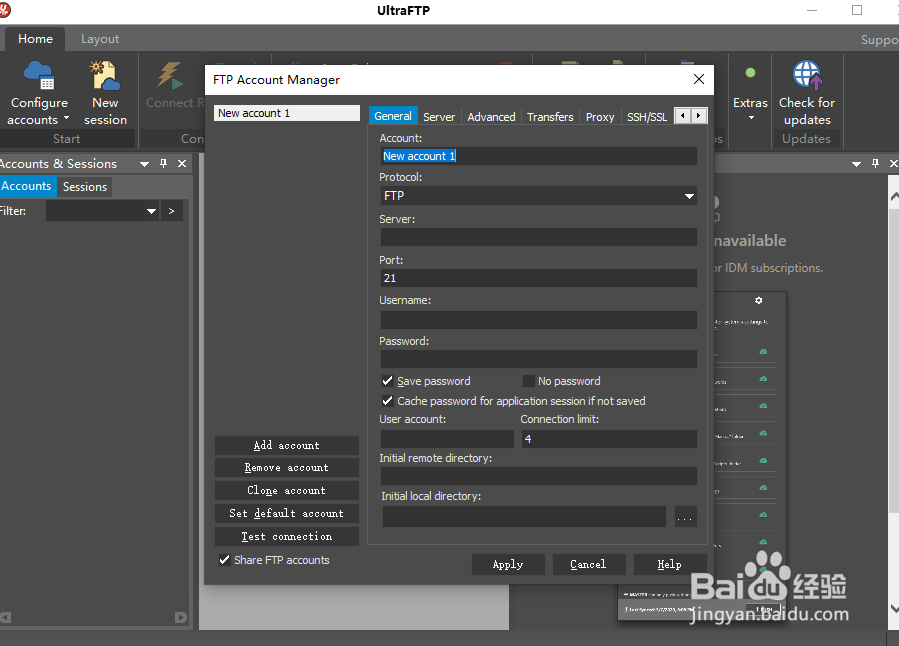Start a New session from ribbon
This screenshot has width=899, height=646.
click(x=105, y=93)
